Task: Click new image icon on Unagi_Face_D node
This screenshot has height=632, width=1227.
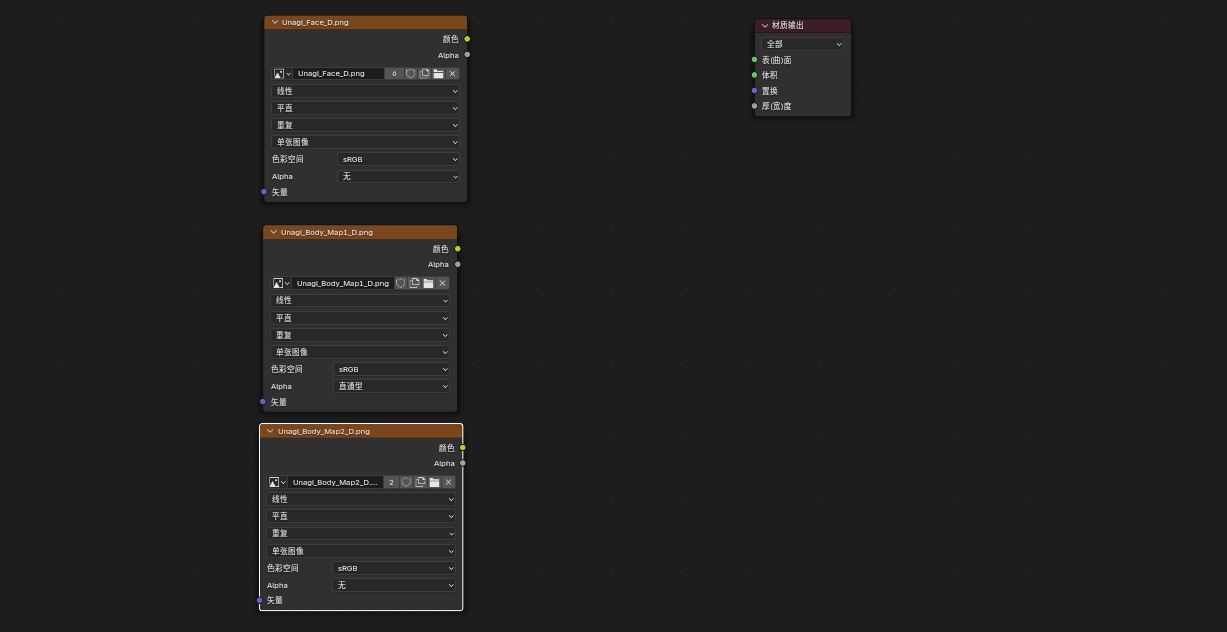Action: [424, 74]
